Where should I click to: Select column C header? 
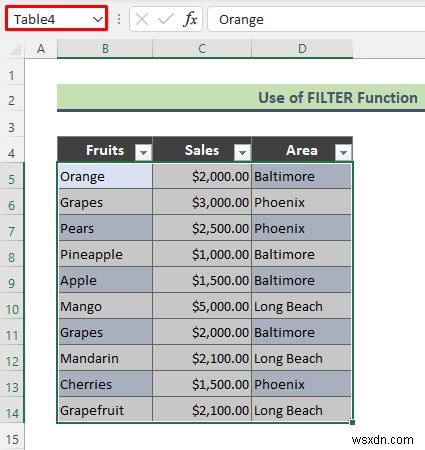202,49
